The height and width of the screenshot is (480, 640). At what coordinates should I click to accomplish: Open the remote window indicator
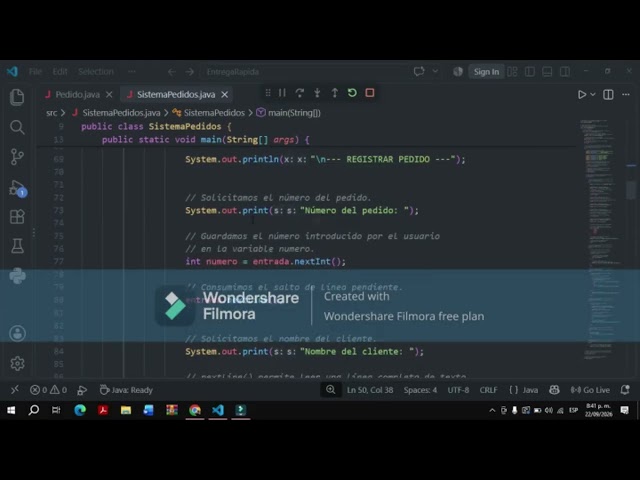click(x=15, y=390)
